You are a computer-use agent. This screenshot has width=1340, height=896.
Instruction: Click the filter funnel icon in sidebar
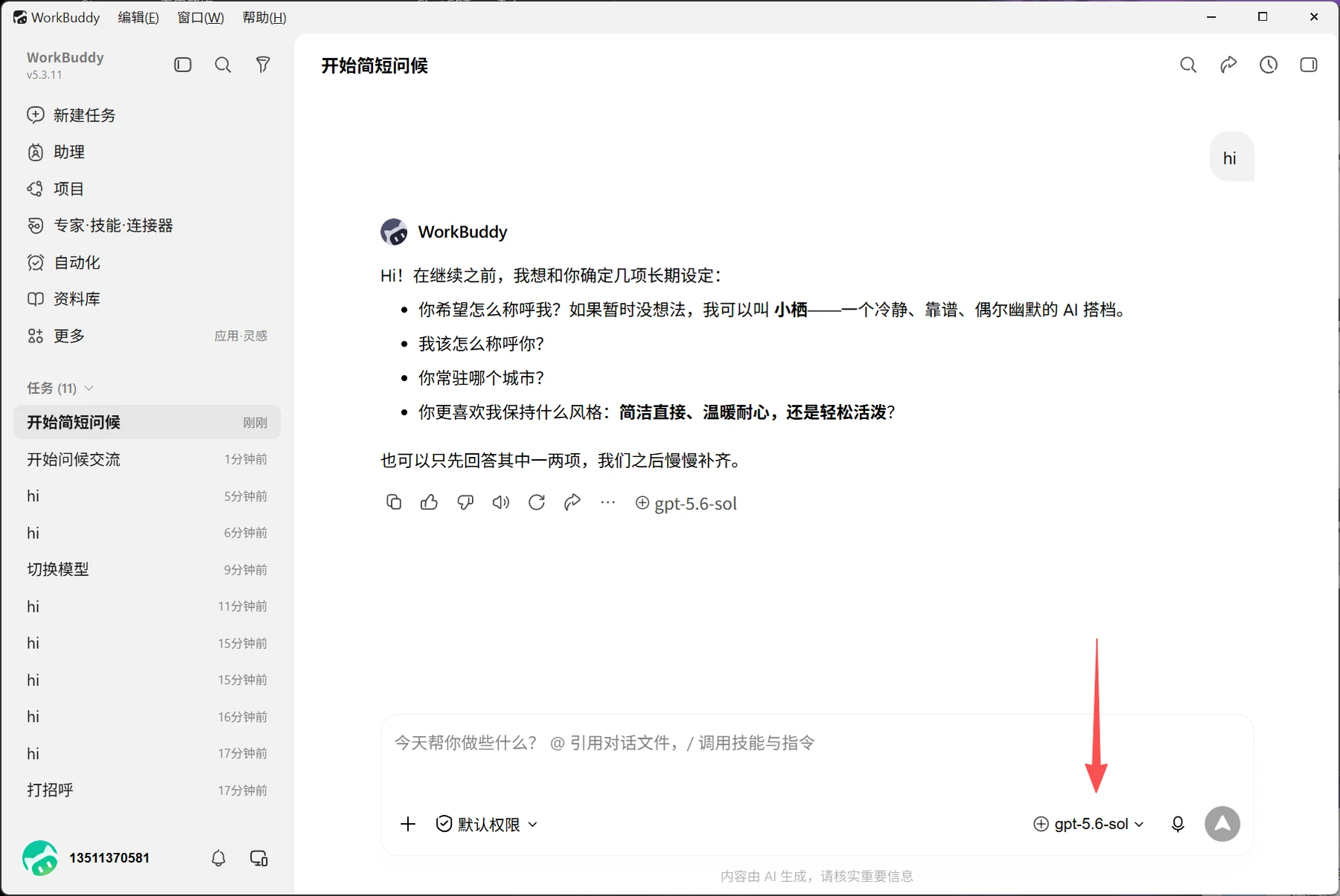263,65
